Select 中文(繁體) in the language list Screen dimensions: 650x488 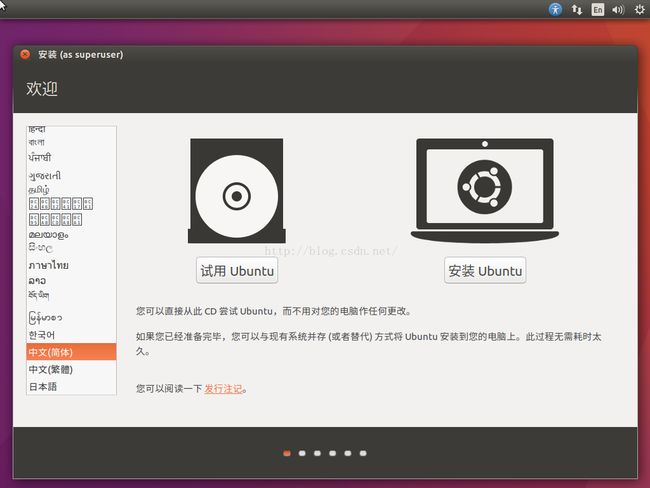(x=71, y=369)
